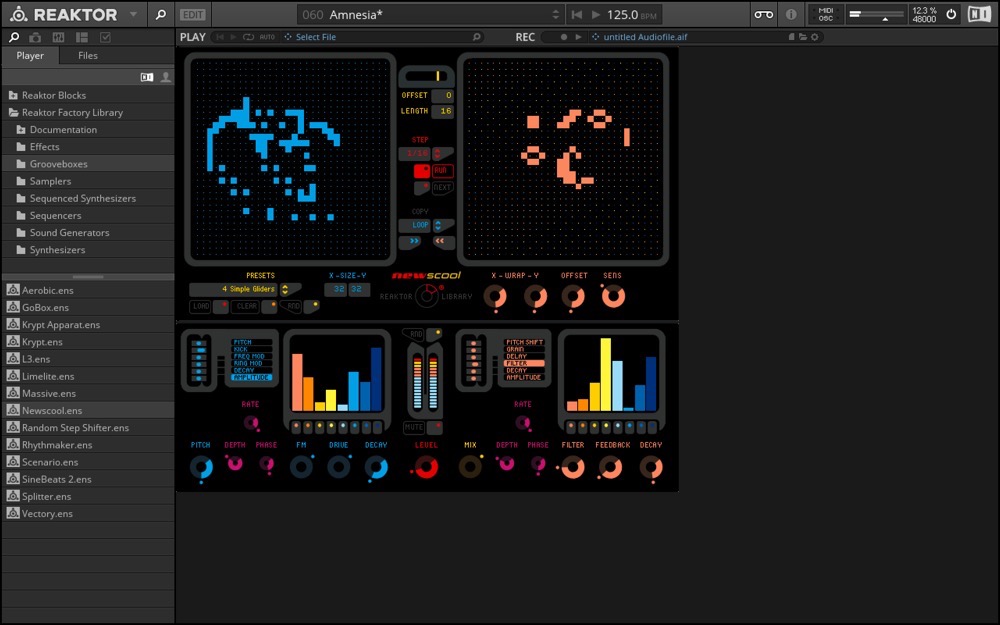Click the search magnifier beside the Reaktor menu
1000x625 pixels.
pos(161,14)
